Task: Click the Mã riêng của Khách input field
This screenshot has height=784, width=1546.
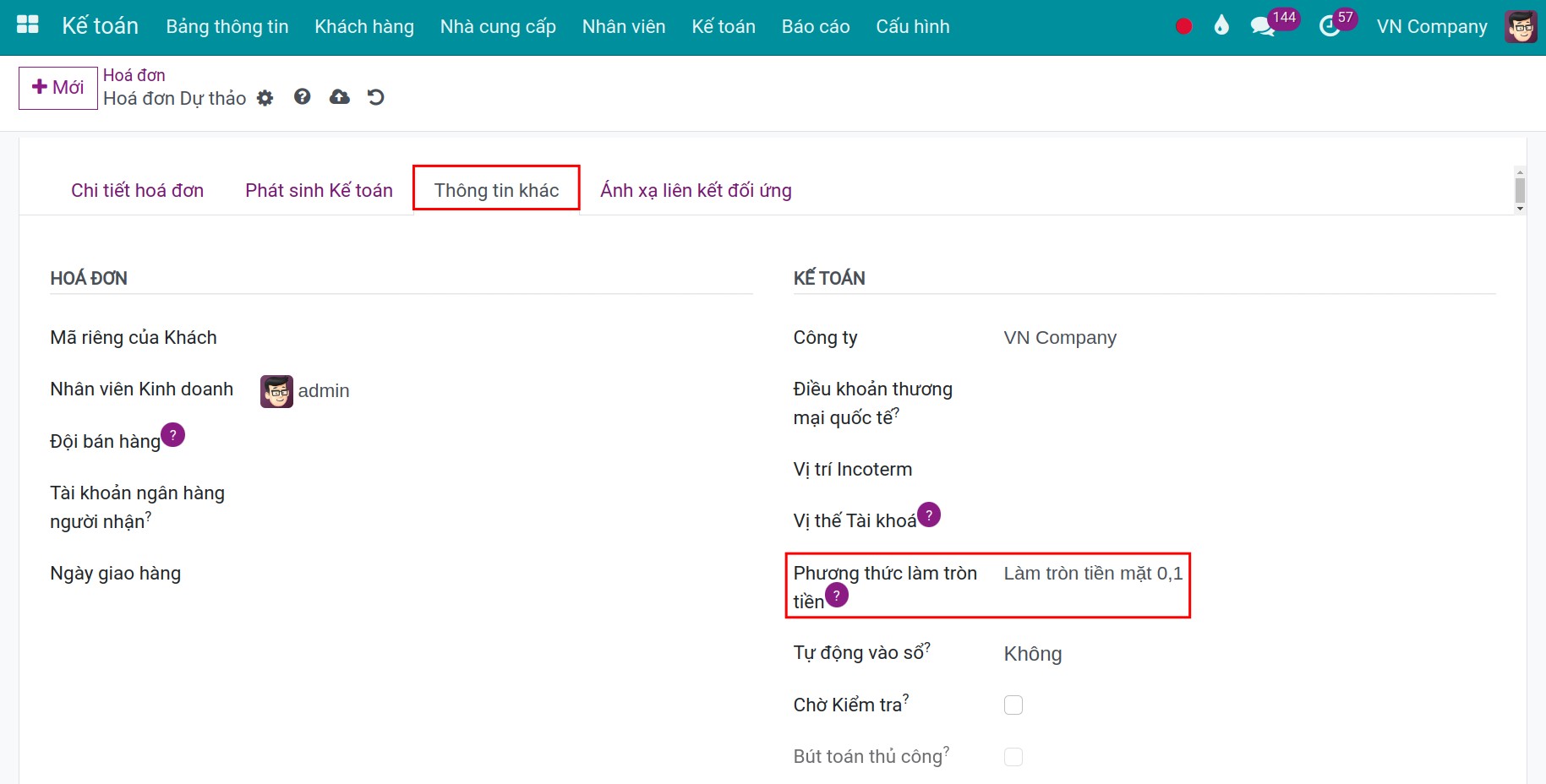Action: coord(506,338)
